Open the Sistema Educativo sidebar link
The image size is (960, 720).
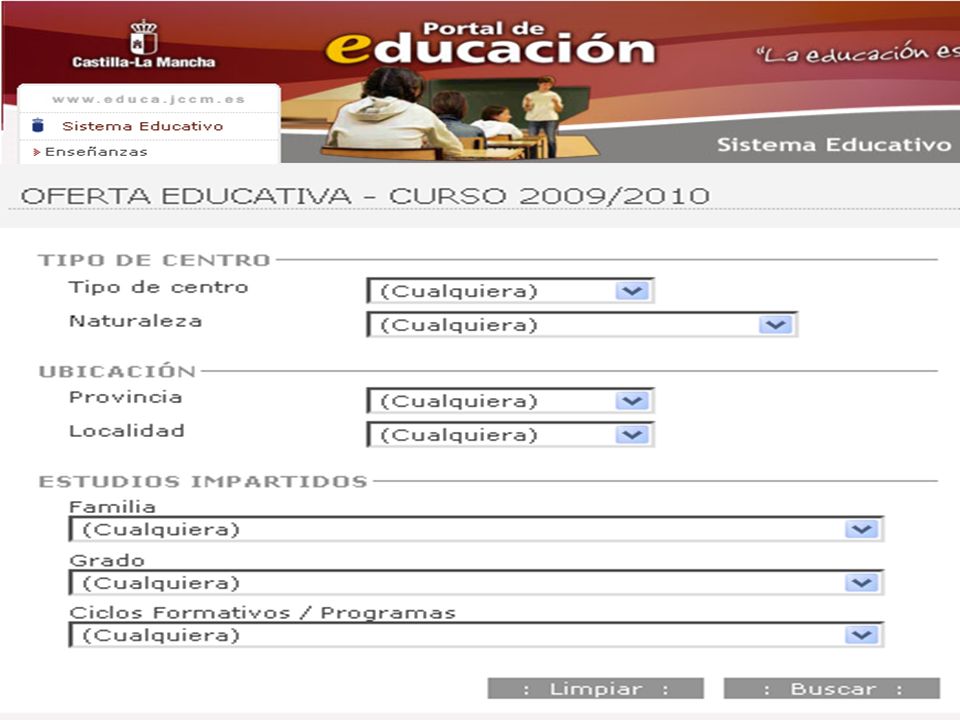tap(143, 126)
